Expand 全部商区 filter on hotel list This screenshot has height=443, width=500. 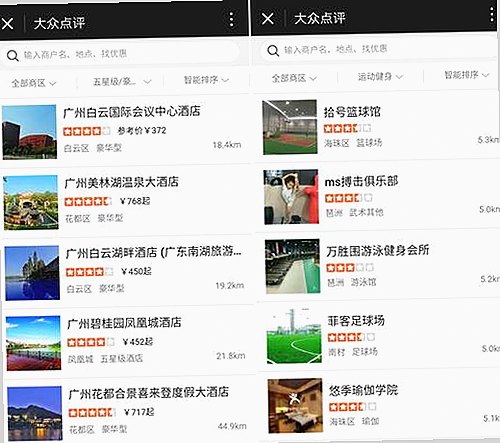pos(33,83)
